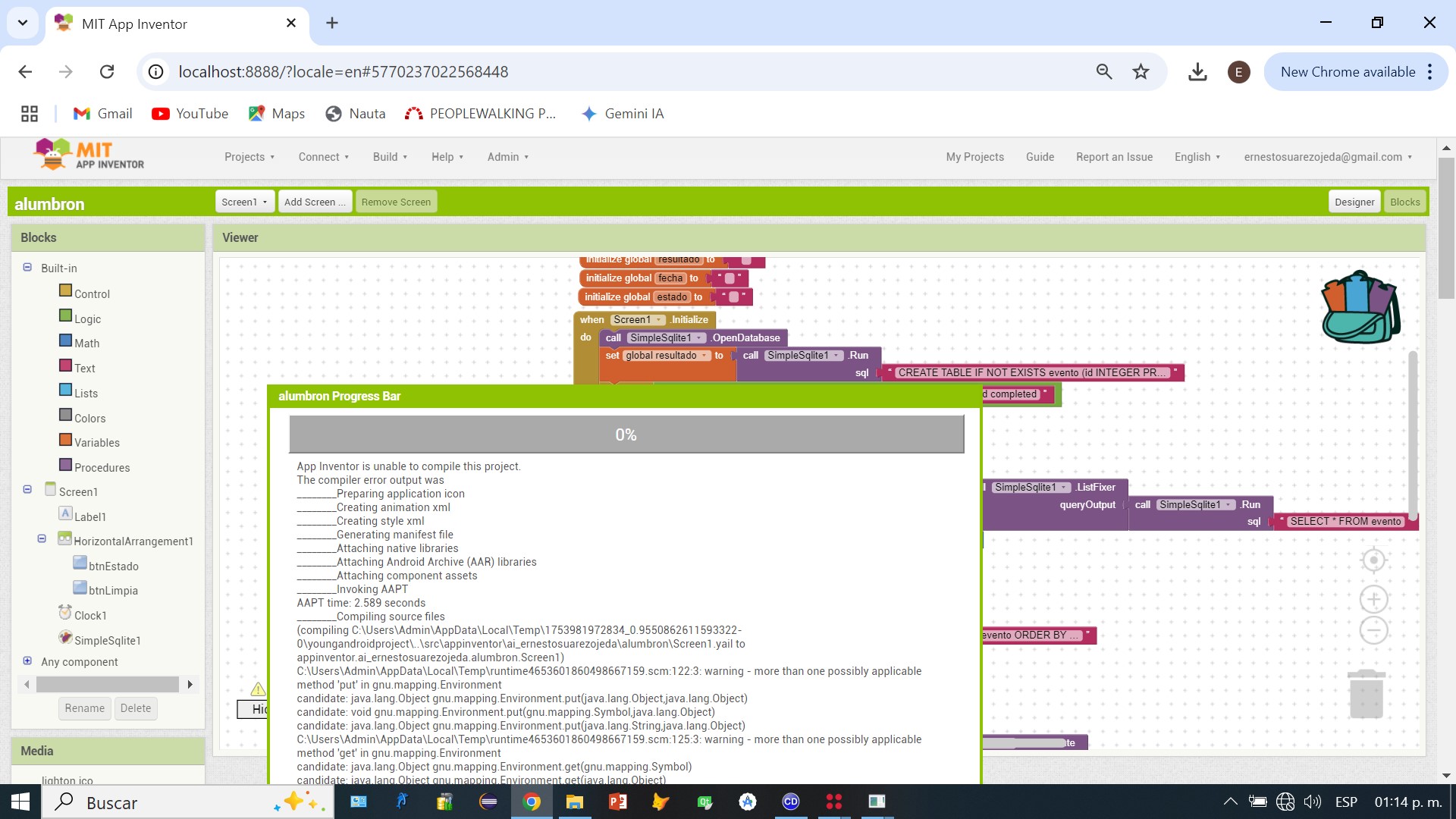Viewport: 1456px width, 819px height.
Task: Click the trash can in workspace
Action: 1366,694
